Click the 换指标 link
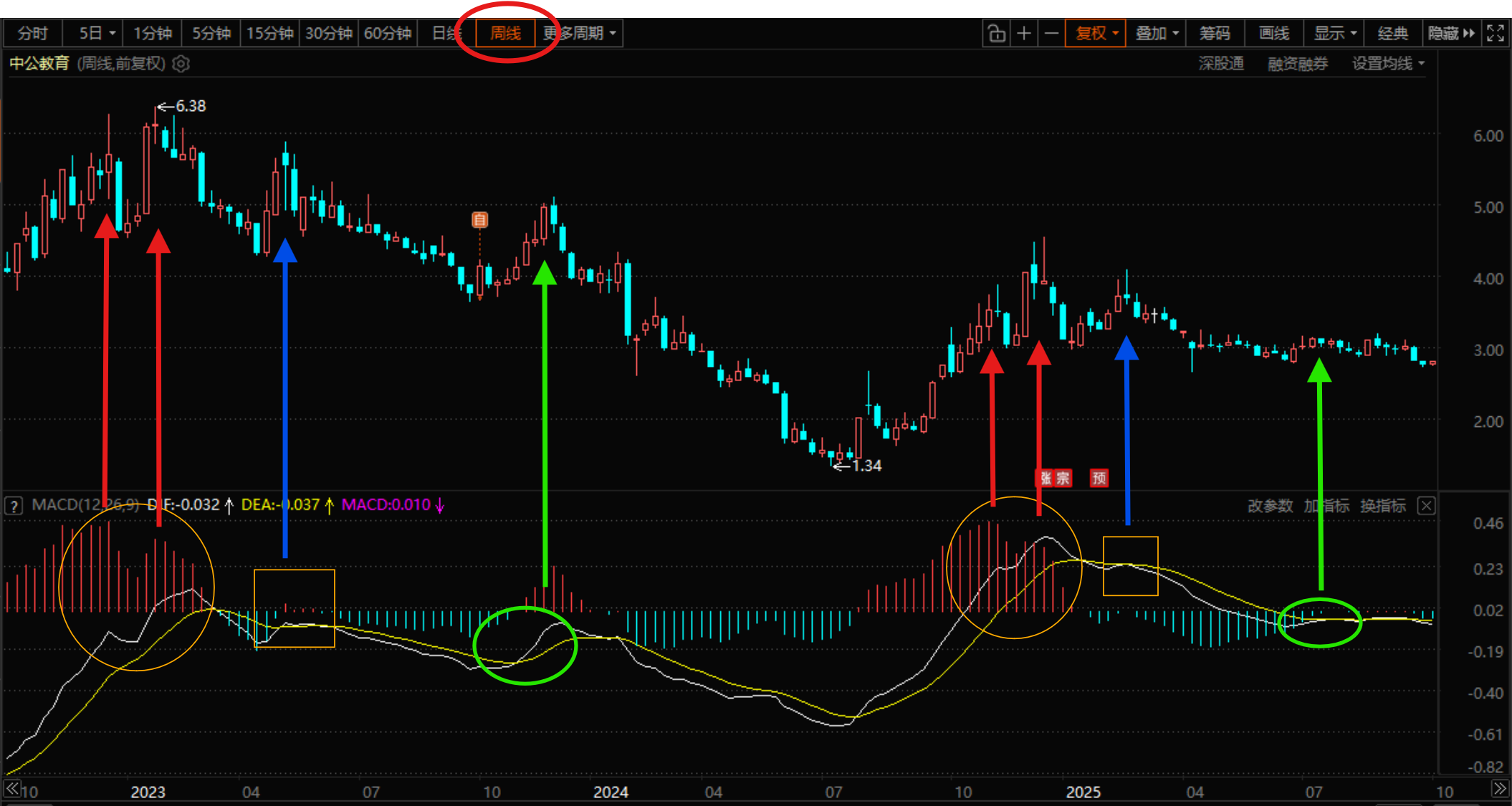The width and height of the screenshot is (1512, 806). click(x=1382, y=506)
